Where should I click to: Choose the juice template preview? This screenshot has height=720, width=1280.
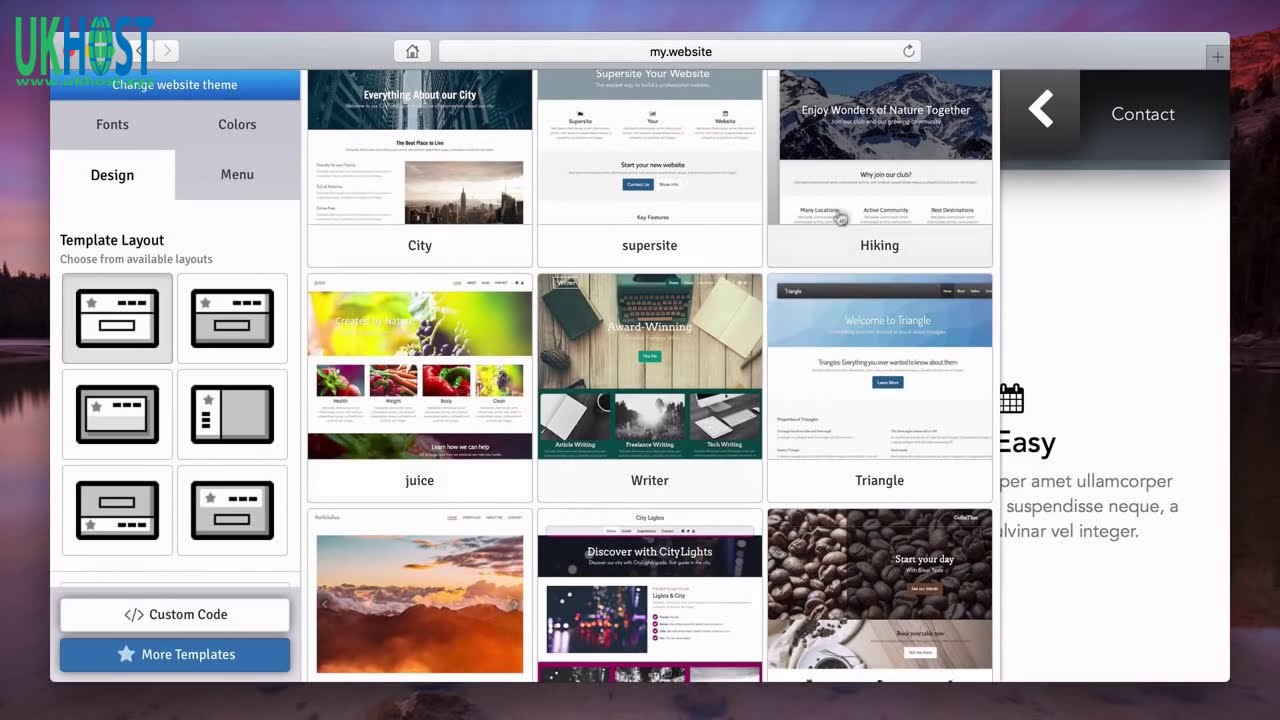420,387
